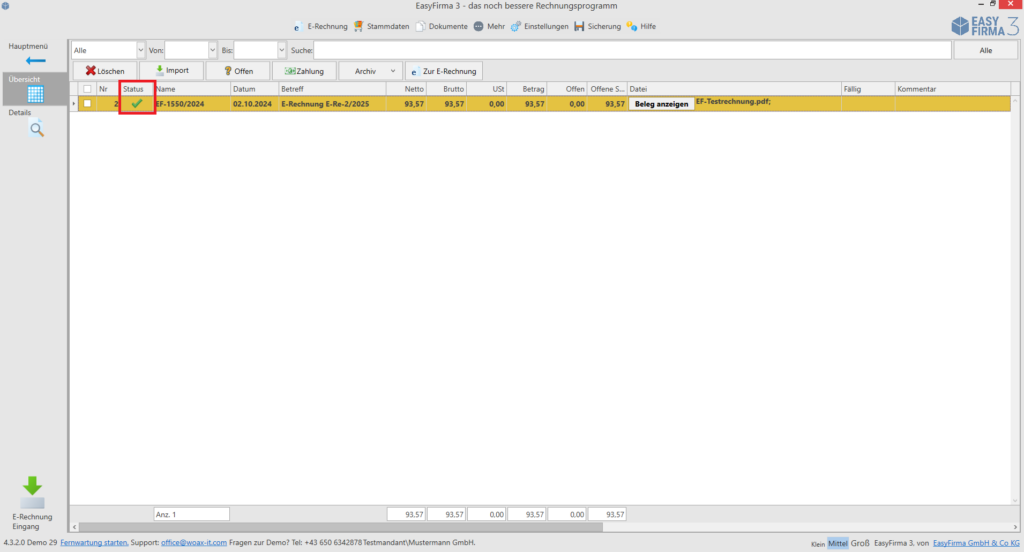This screenshot has height=552, width=1024.
Task: Set font size to Klein
Action: (x=818, y=544)
